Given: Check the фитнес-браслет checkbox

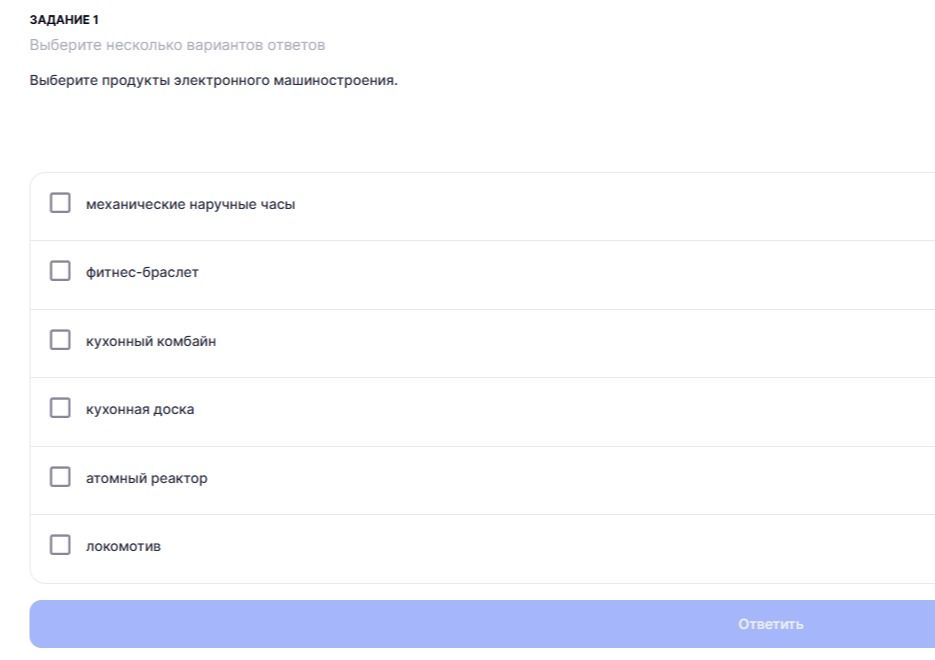Looking at the screenshot, I should click(60, 271).
